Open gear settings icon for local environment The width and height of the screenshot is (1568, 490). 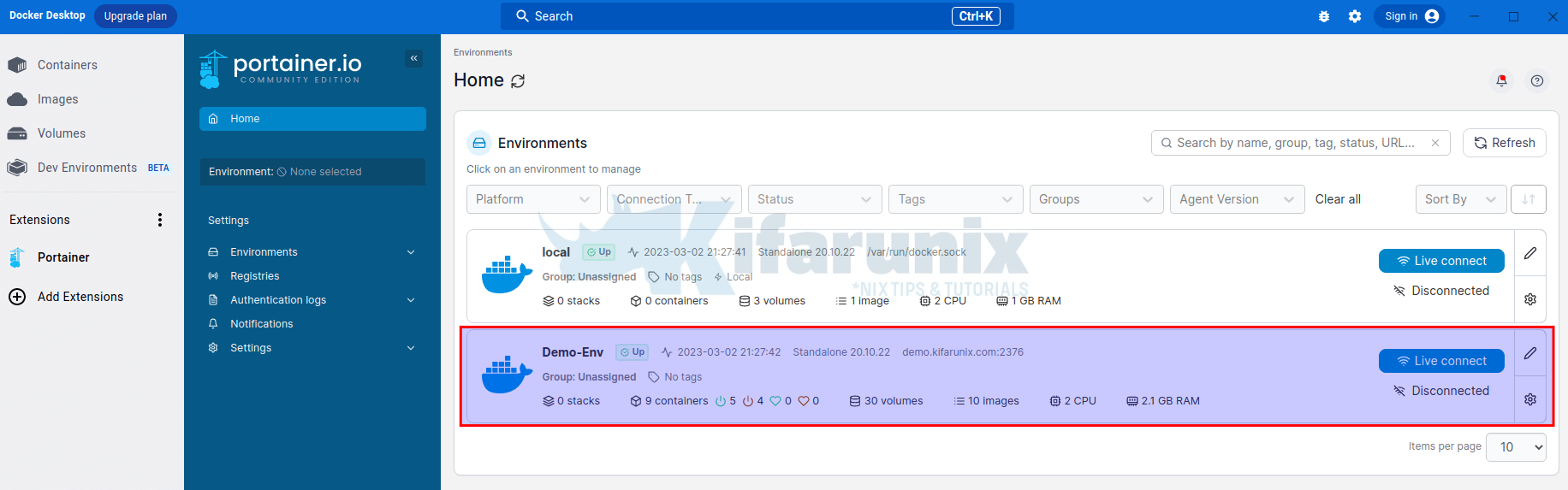(x=1530, y=299)
